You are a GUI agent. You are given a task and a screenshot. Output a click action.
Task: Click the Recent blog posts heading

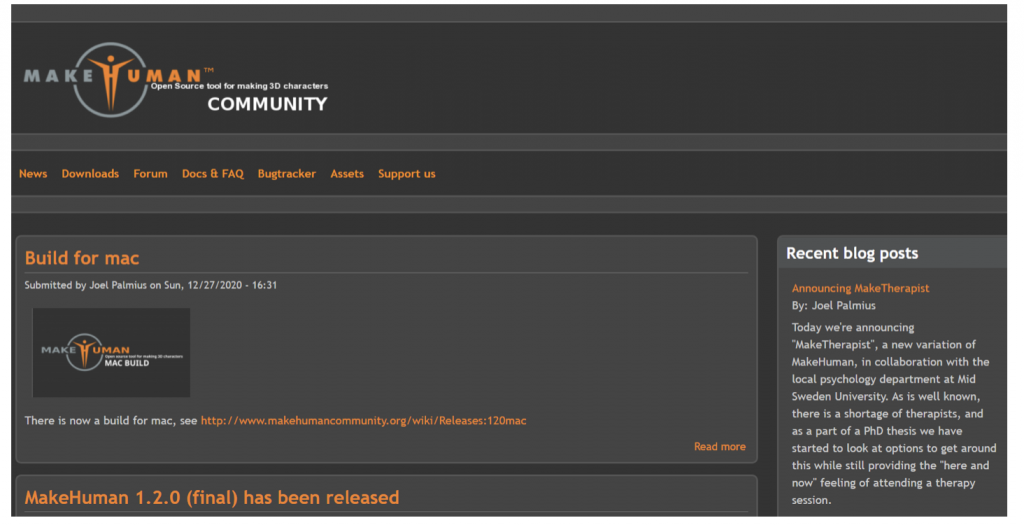click(851, 254)
